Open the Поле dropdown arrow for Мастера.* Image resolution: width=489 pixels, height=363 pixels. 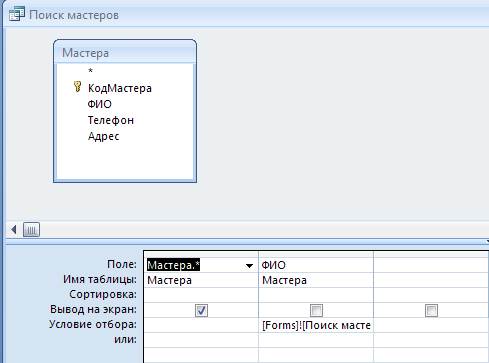pos(249,265)
